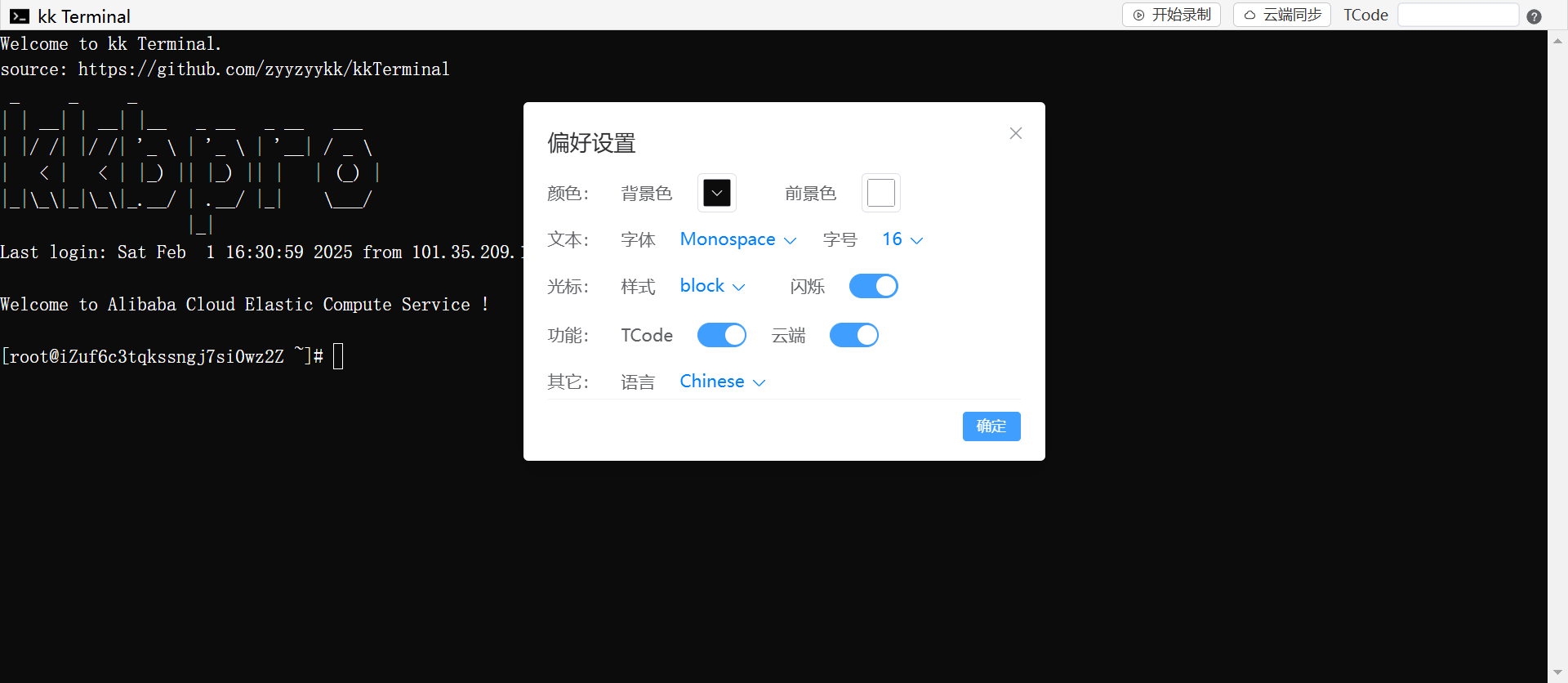
Task: Click the 云端同步 cloud sync button
Action: click(x=1282, y=15)
